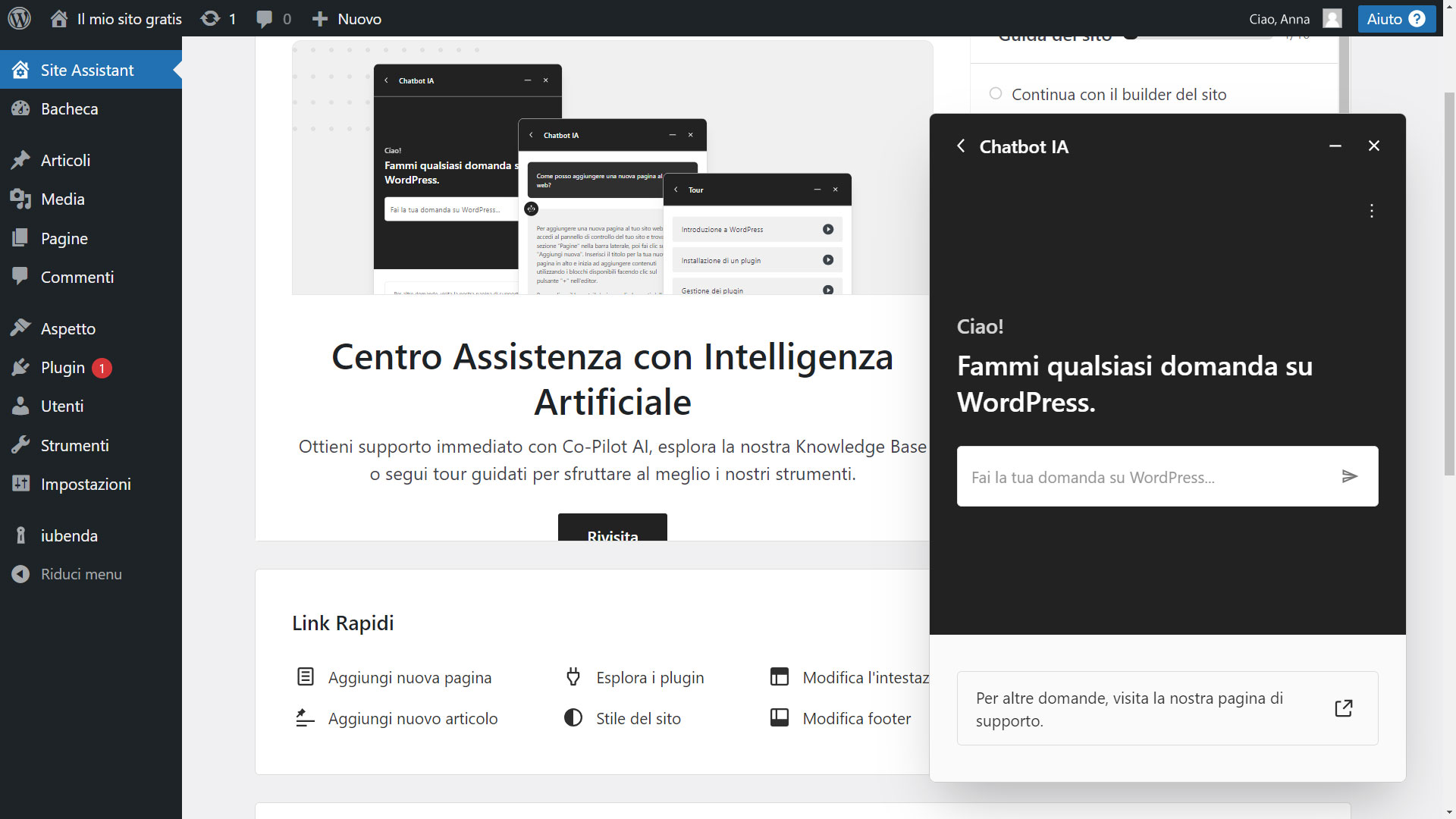Open Commenti menu item
This screenshot has width=1456, height=819.
point(91,277)
